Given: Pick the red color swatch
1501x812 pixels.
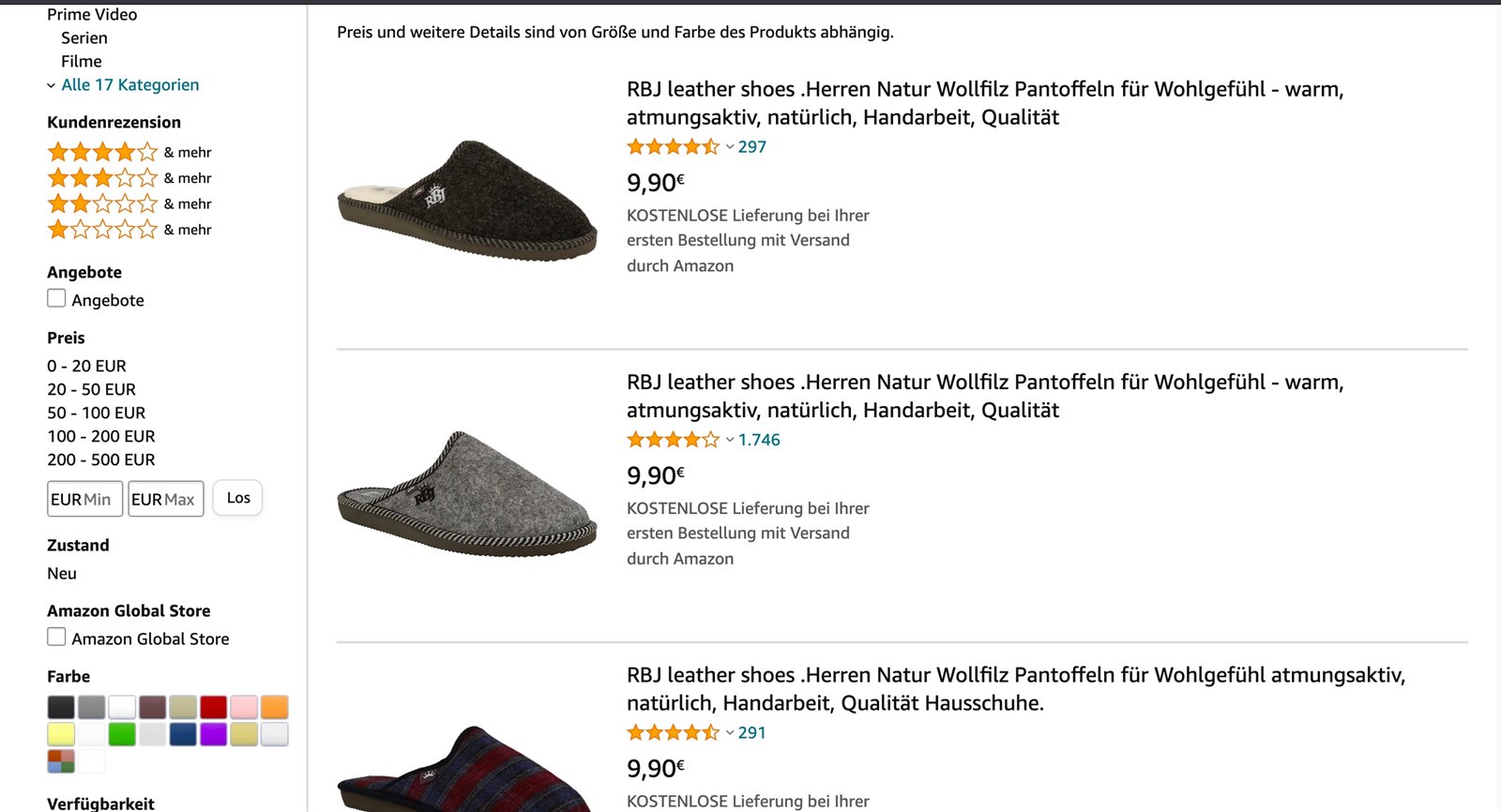Looking at the screenshot, I should [213, 707].
